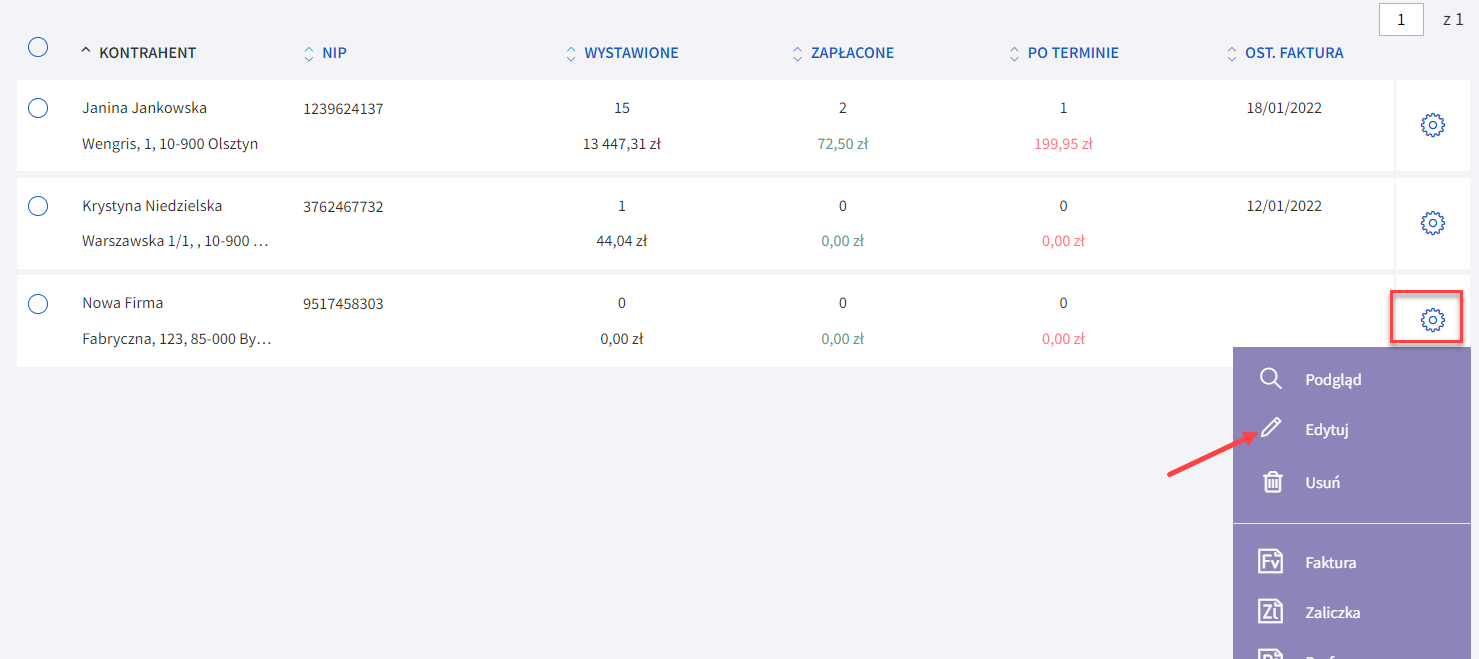Select the Nowa Firma row checkbox

[x=38, y=304]
